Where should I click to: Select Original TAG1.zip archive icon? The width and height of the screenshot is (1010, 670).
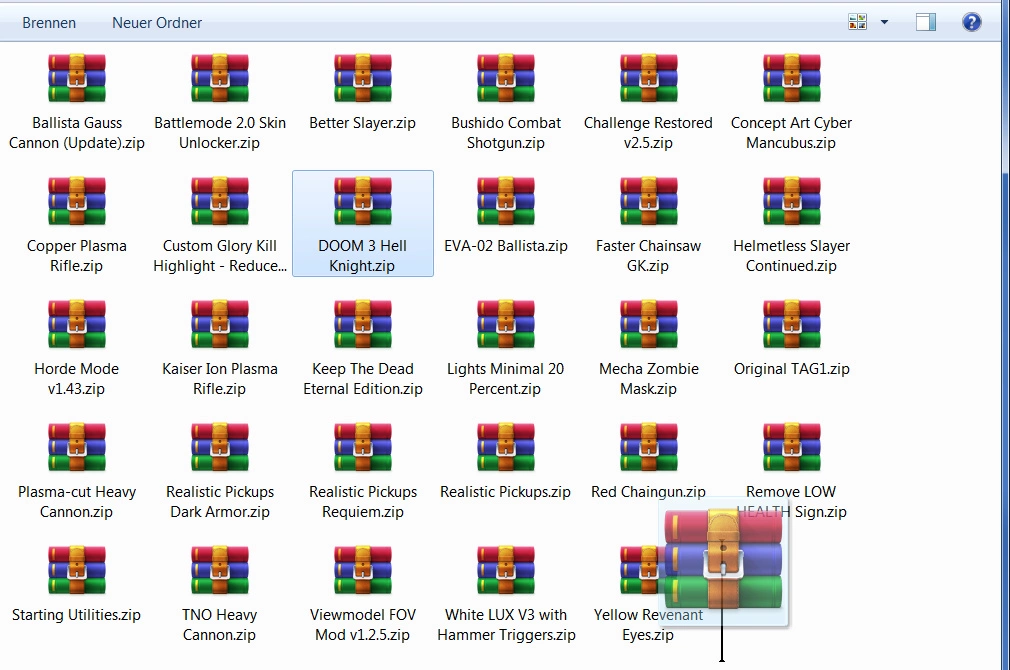click(792, 325)
